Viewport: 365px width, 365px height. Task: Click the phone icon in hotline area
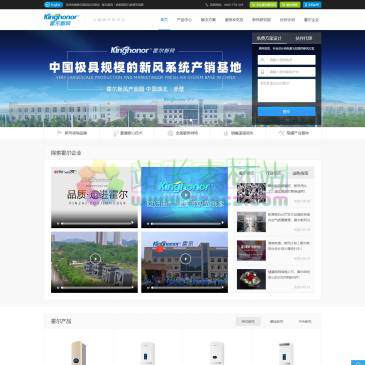[207, 5]
